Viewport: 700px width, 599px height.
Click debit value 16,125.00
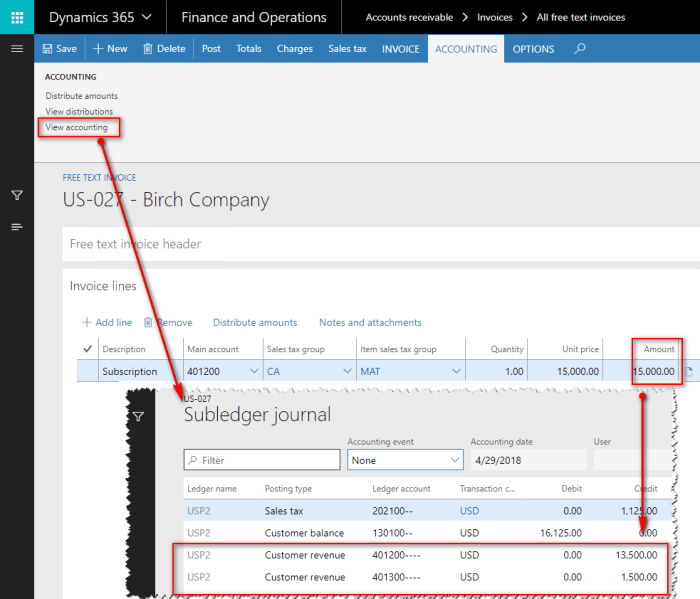point(561,533)
